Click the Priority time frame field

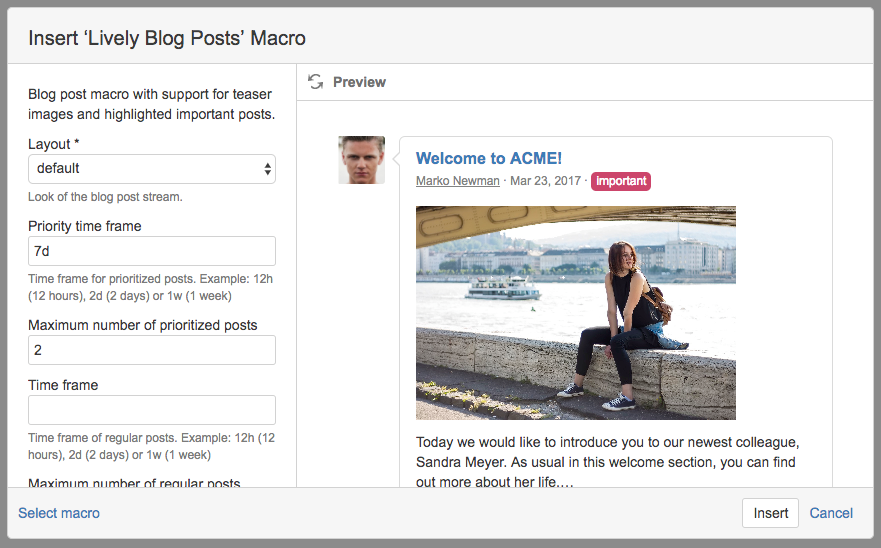[x=152, y=251]
